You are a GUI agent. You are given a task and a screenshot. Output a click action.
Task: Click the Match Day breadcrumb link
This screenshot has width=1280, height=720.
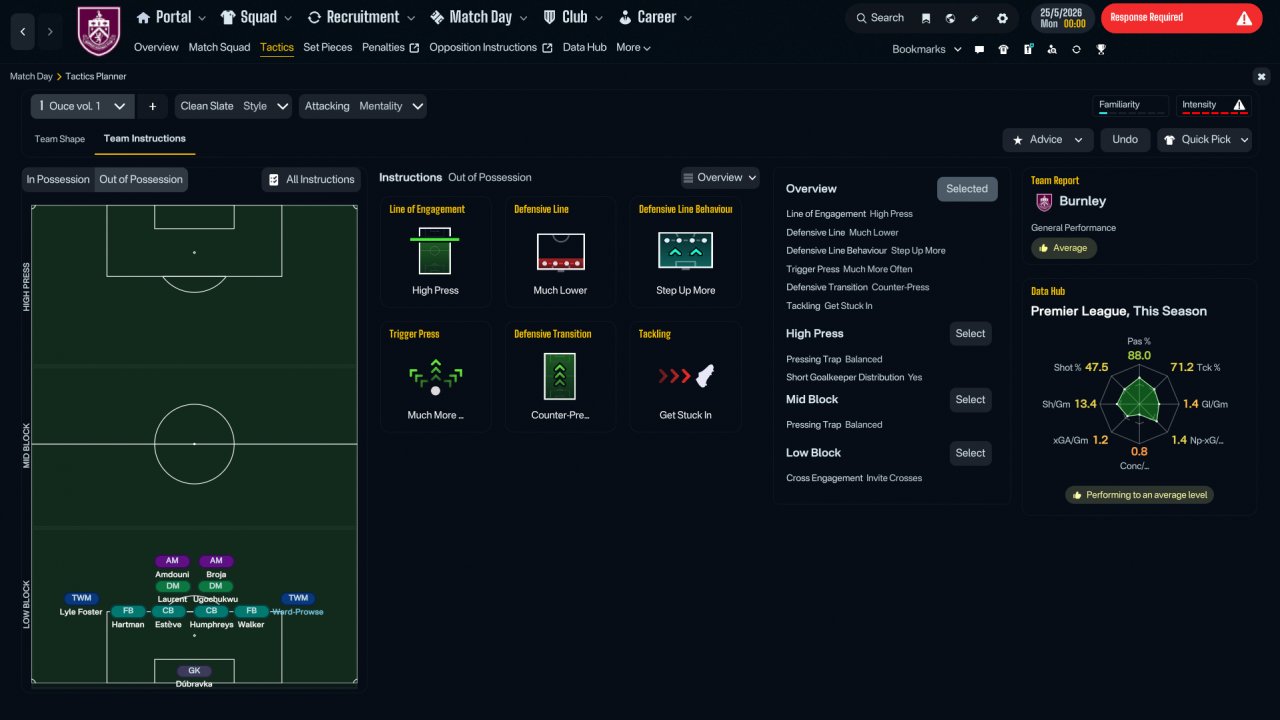pos(31,76)
